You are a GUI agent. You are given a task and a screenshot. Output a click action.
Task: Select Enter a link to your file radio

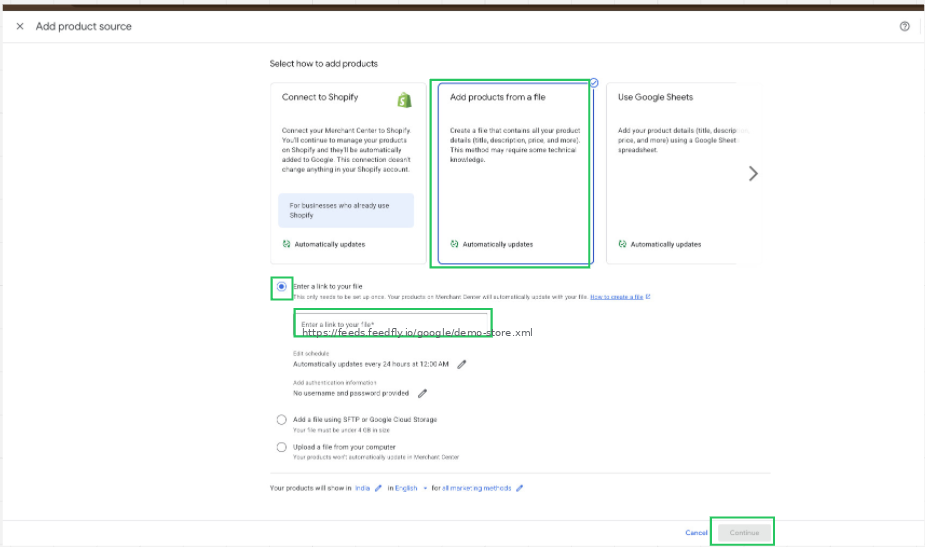(281, 287)
